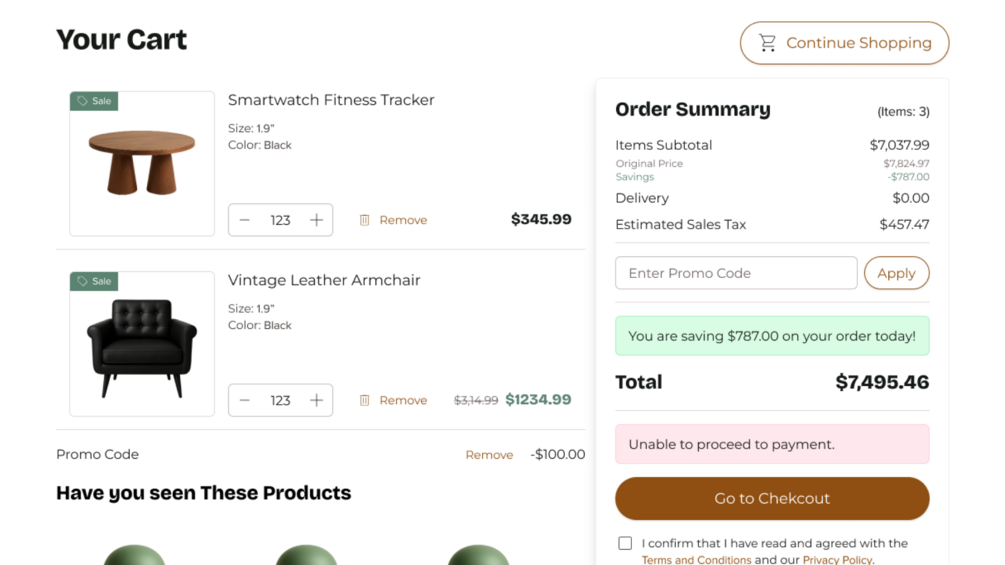Open the Vintage Leather Armchair product title
Screen dimensions: 1005x565
point(324,280)
